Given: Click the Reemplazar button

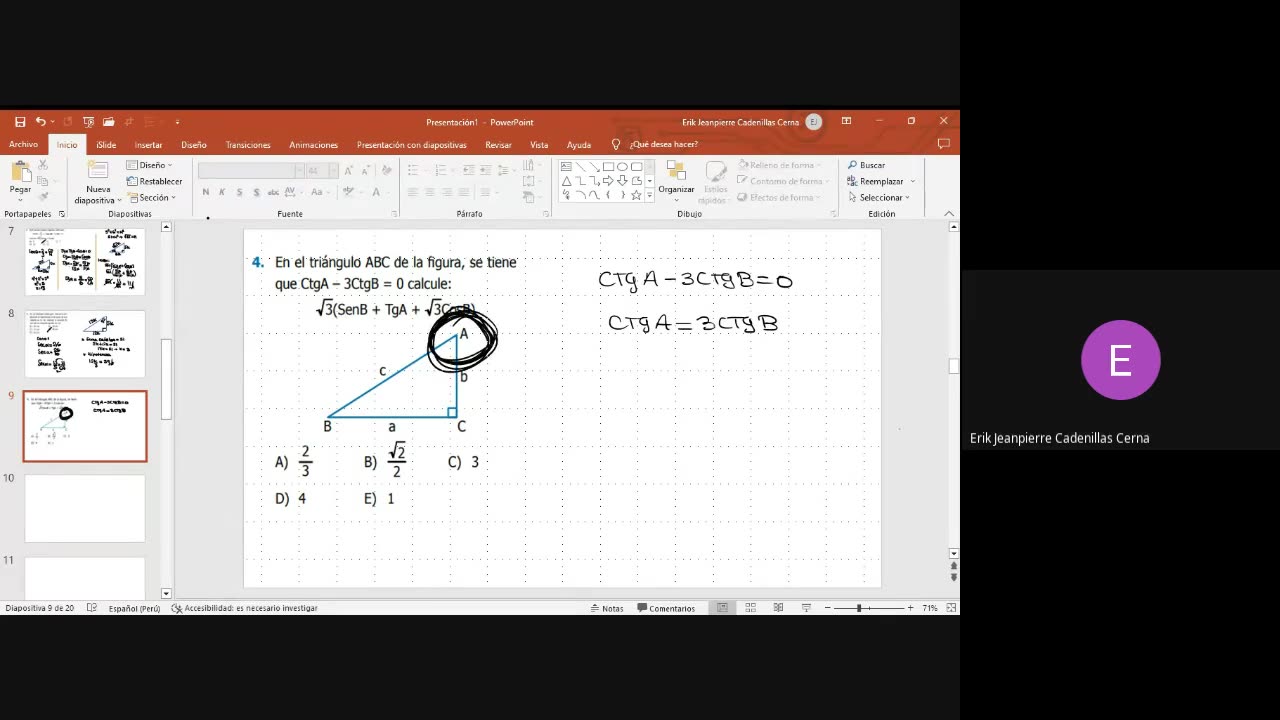Looking at the screenshot, I should pos(881,181).
